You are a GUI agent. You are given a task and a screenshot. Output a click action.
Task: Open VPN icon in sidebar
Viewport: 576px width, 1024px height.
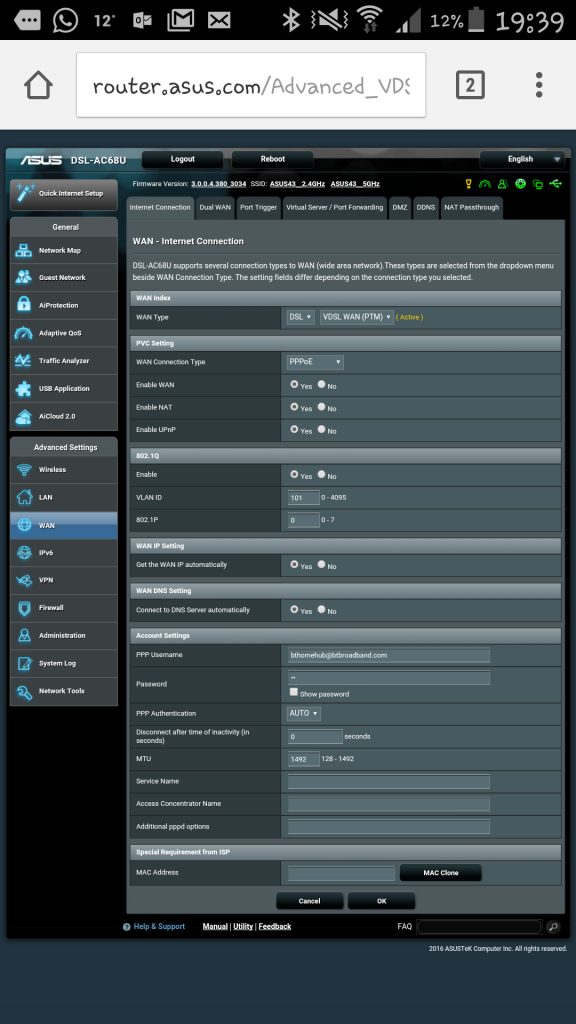24,580
